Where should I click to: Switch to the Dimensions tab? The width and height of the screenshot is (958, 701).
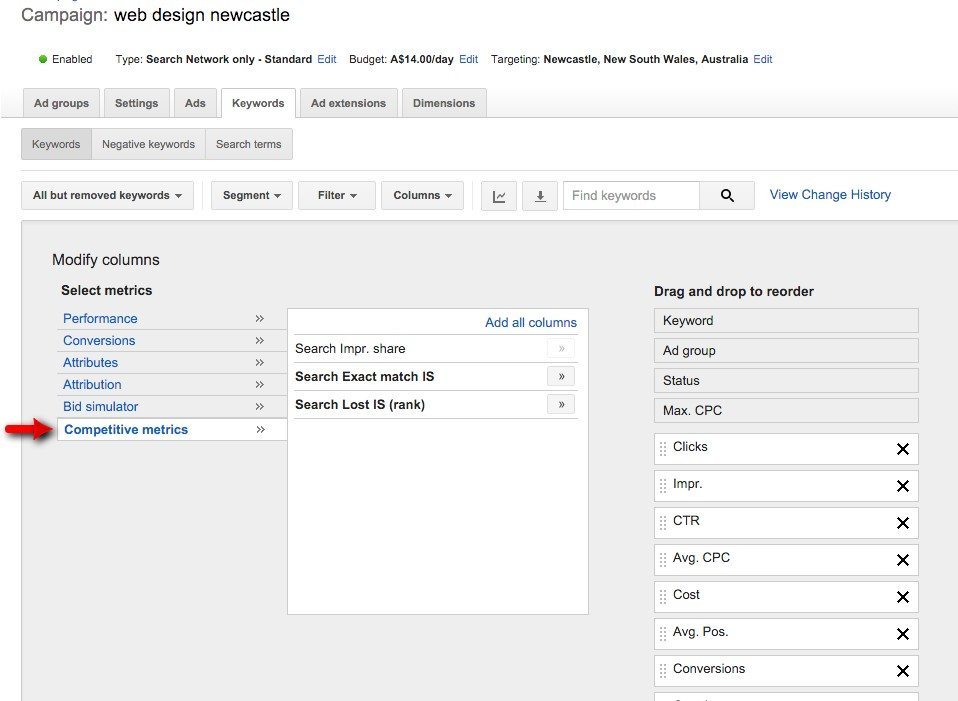pos(444,102)
